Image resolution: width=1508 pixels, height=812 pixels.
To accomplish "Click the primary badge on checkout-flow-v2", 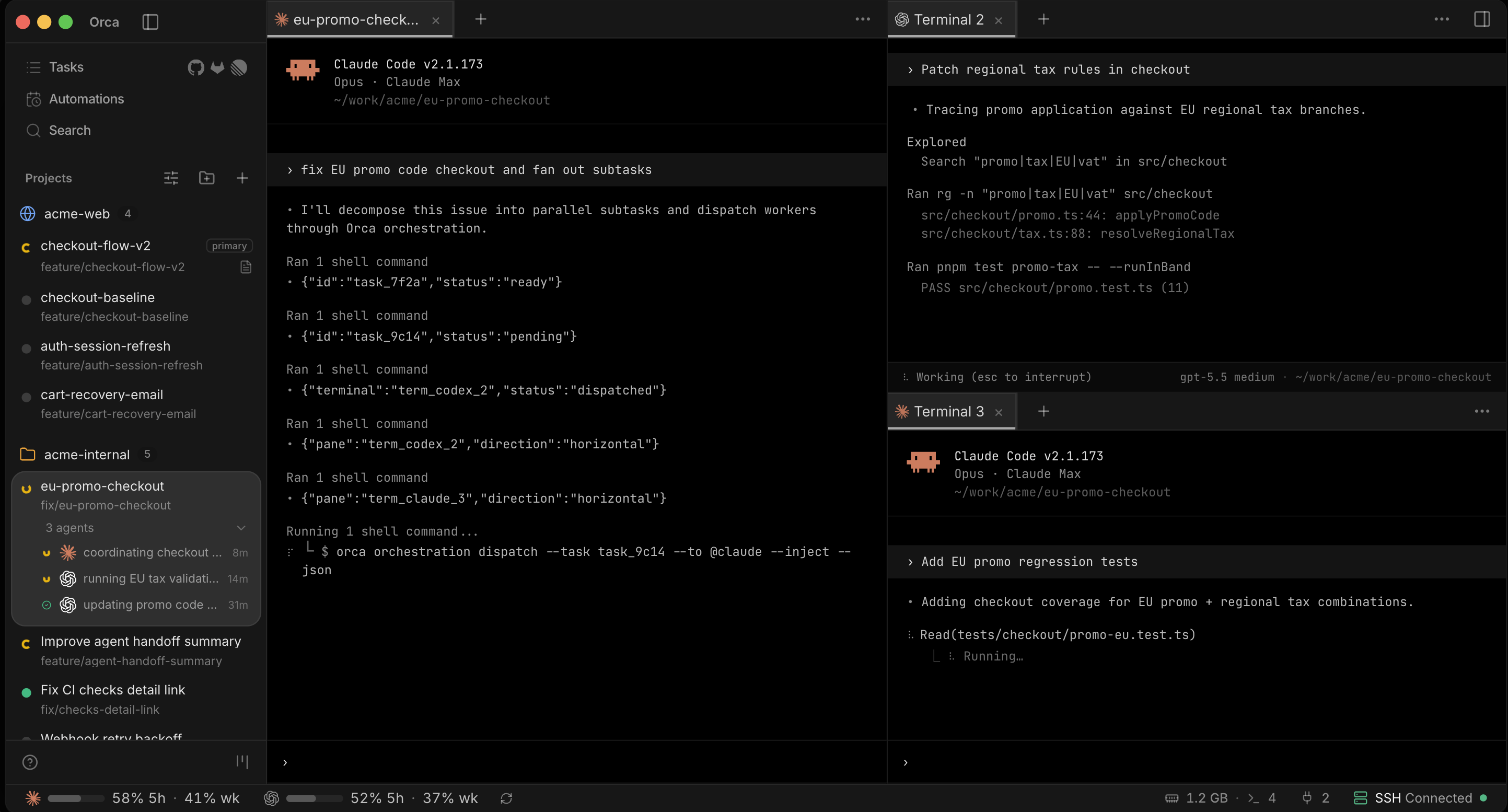I will (229, 246).
